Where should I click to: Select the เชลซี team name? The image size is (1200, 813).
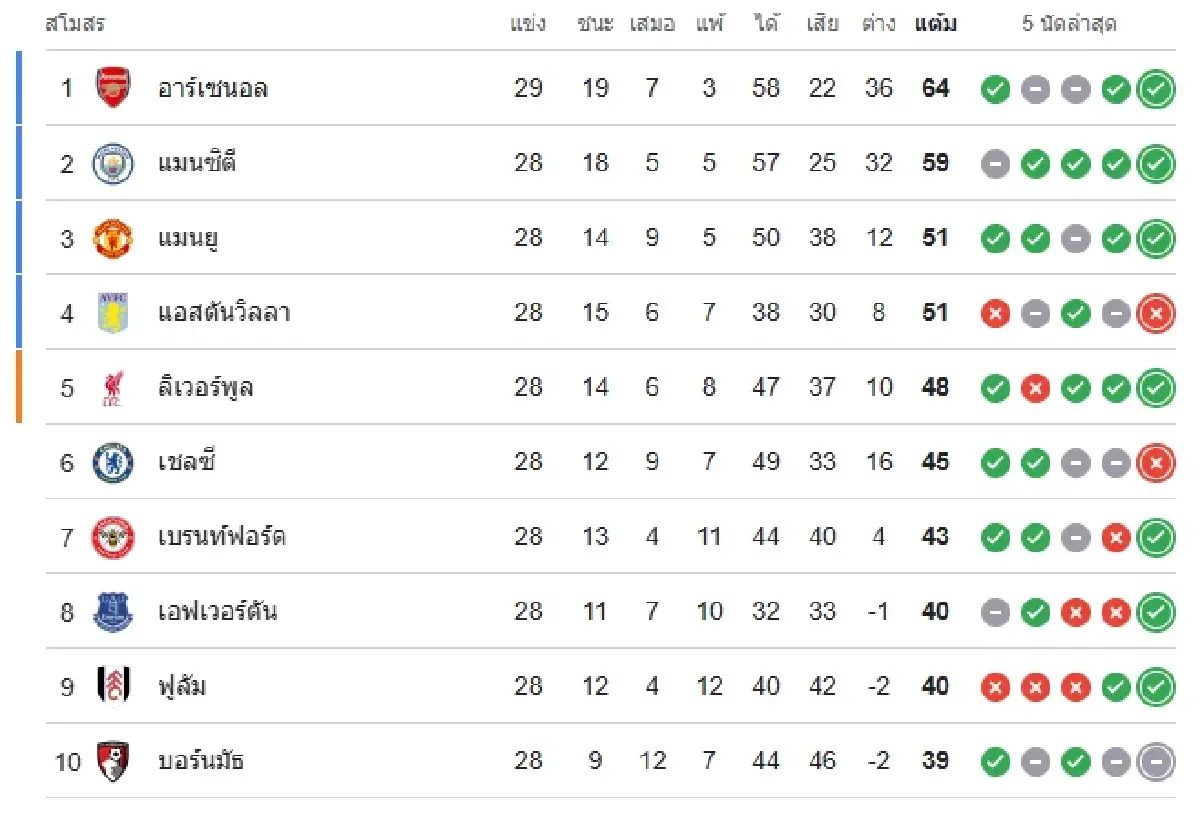tap(187, 462)
